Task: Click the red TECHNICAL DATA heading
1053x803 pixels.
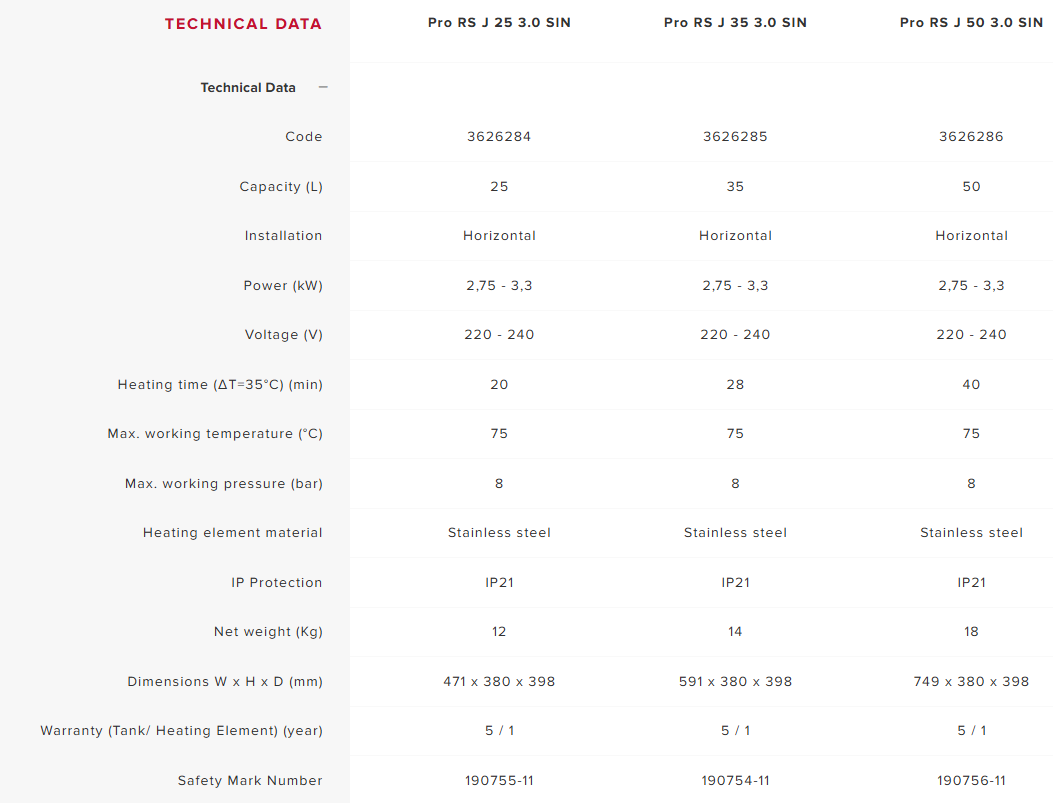Action: tap(243, 24)
